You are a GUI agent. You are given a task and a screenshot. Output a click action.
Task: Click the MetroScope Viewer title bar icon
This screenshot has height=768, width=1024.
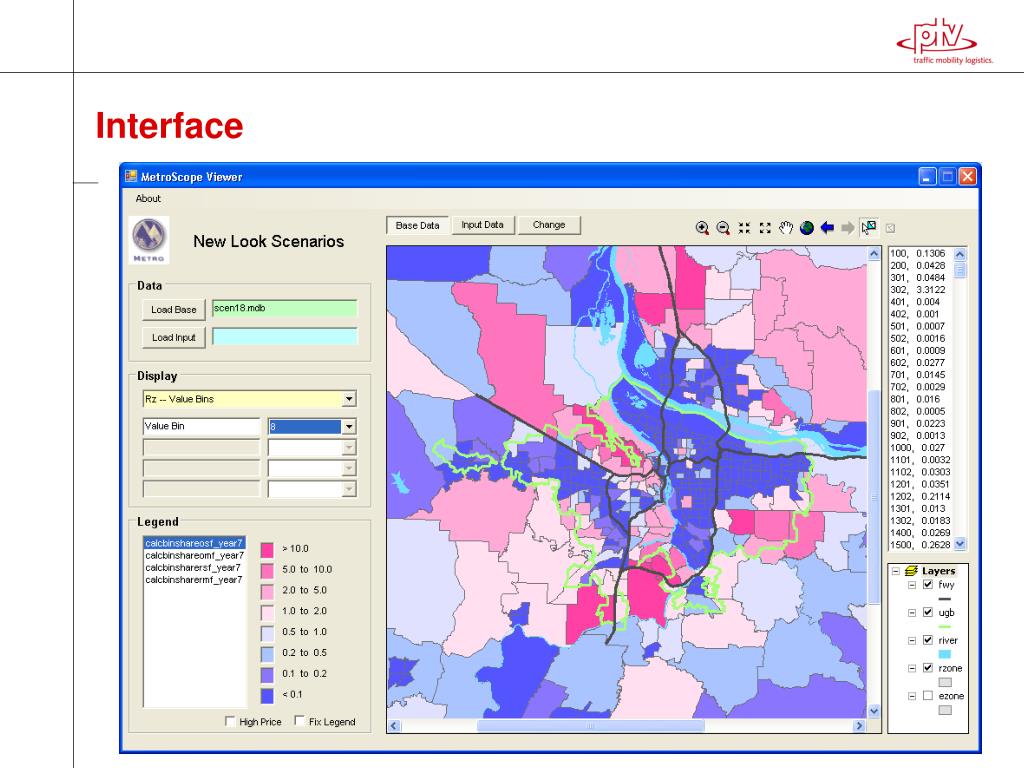click(131, 176)
